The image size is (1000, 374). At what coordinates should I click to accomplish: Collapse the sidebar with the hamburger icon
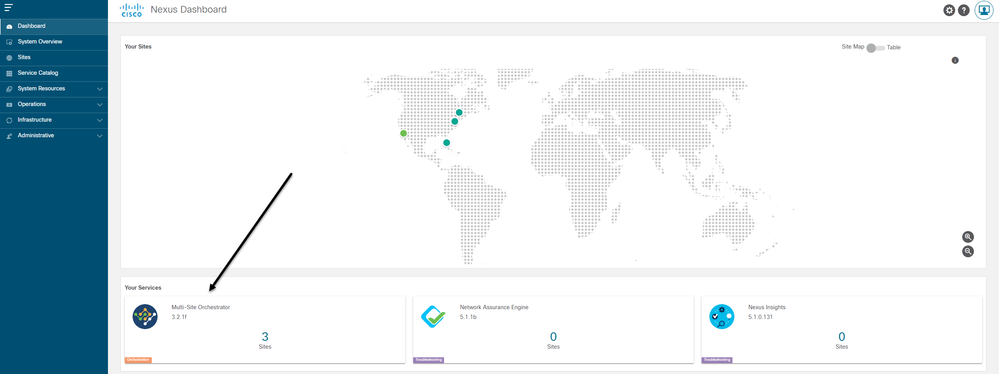pyautogui.click(x=8, y=8)
